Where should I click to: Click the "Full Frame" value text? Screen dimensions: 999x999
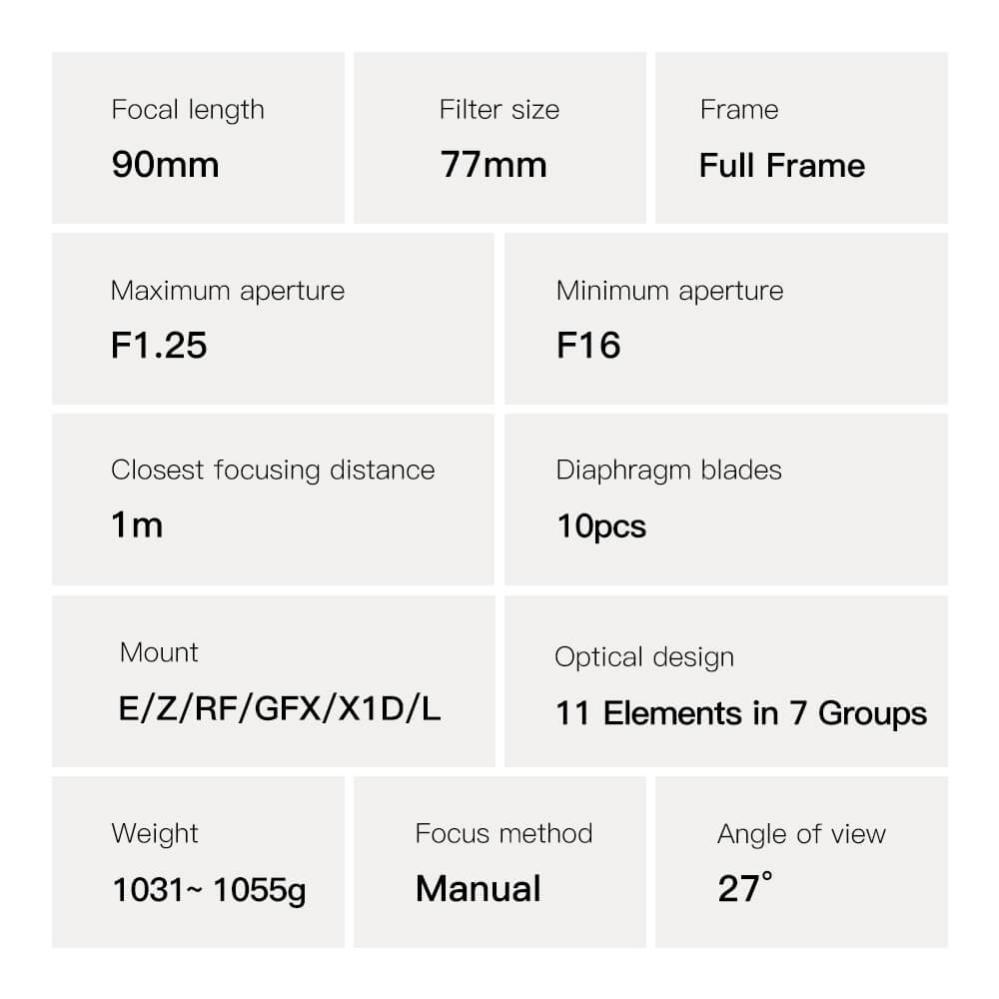tap(782, 165)
